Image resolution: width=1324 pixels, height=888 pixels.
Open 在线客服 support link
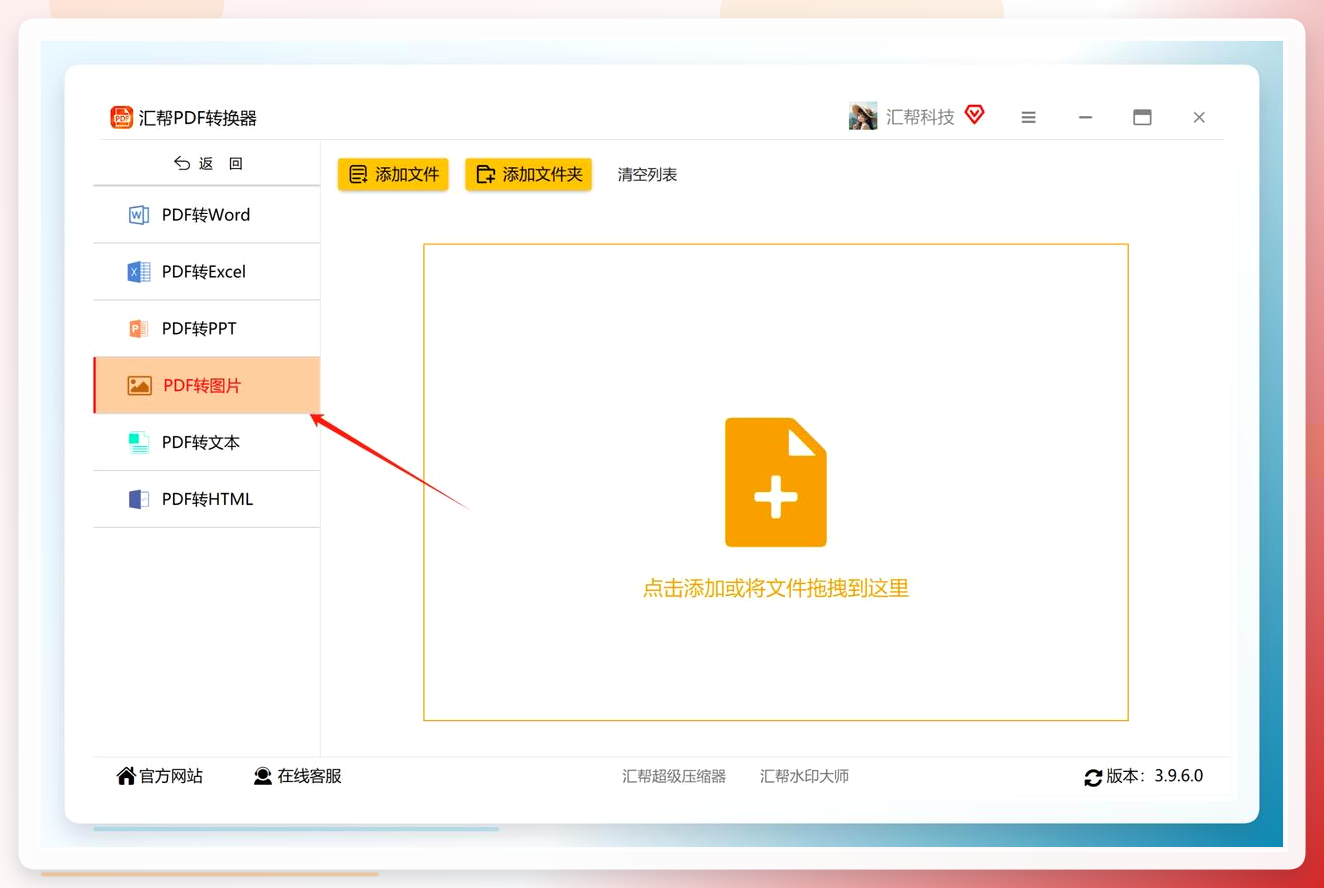[x=298, y=776]
